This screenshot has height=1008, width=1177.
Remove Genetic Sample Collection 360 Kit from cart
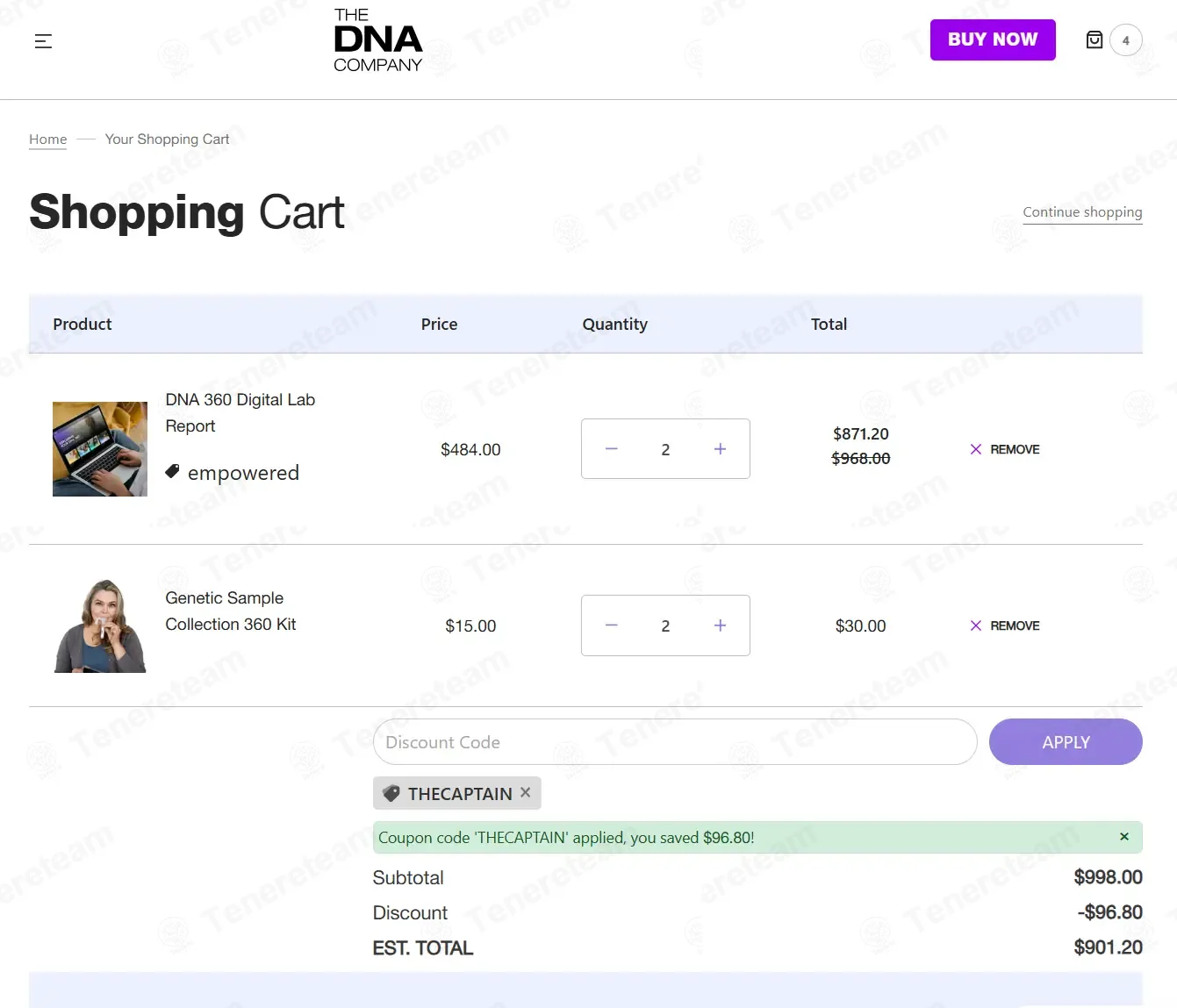(x=1005, y=626)
